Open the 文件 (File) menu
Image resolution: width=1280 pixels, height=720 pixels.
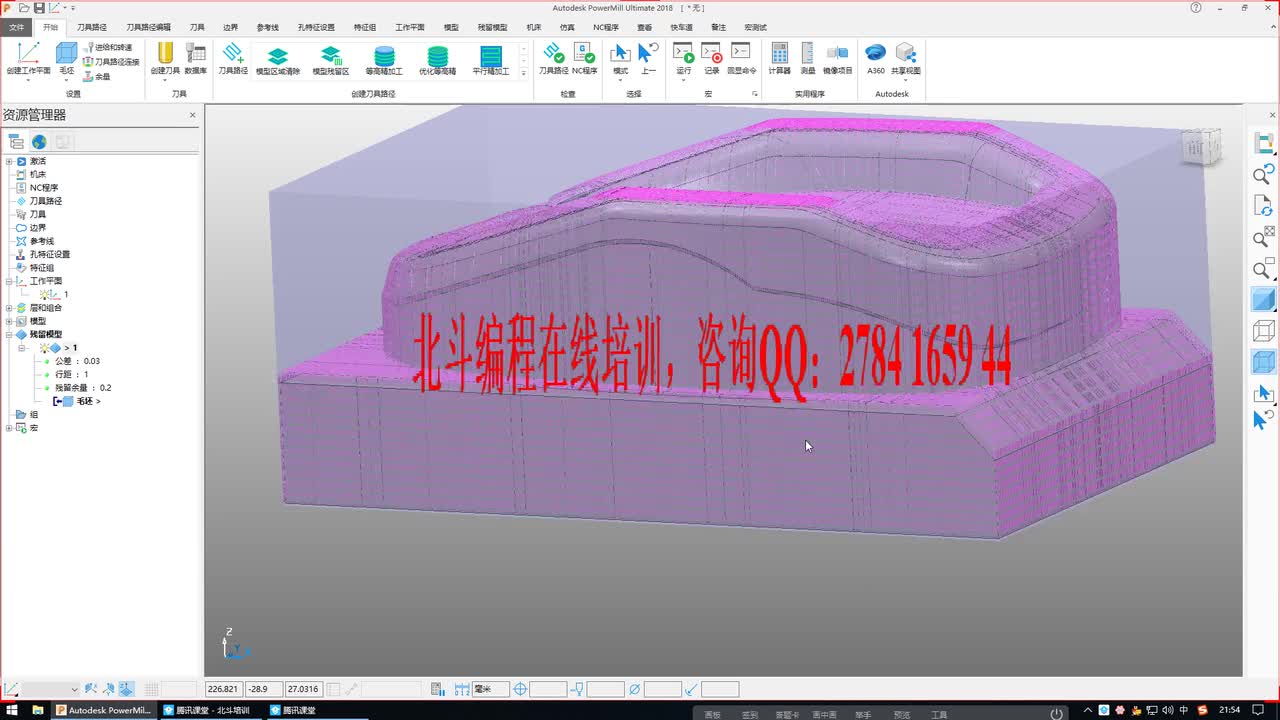(x=17, y=27)
